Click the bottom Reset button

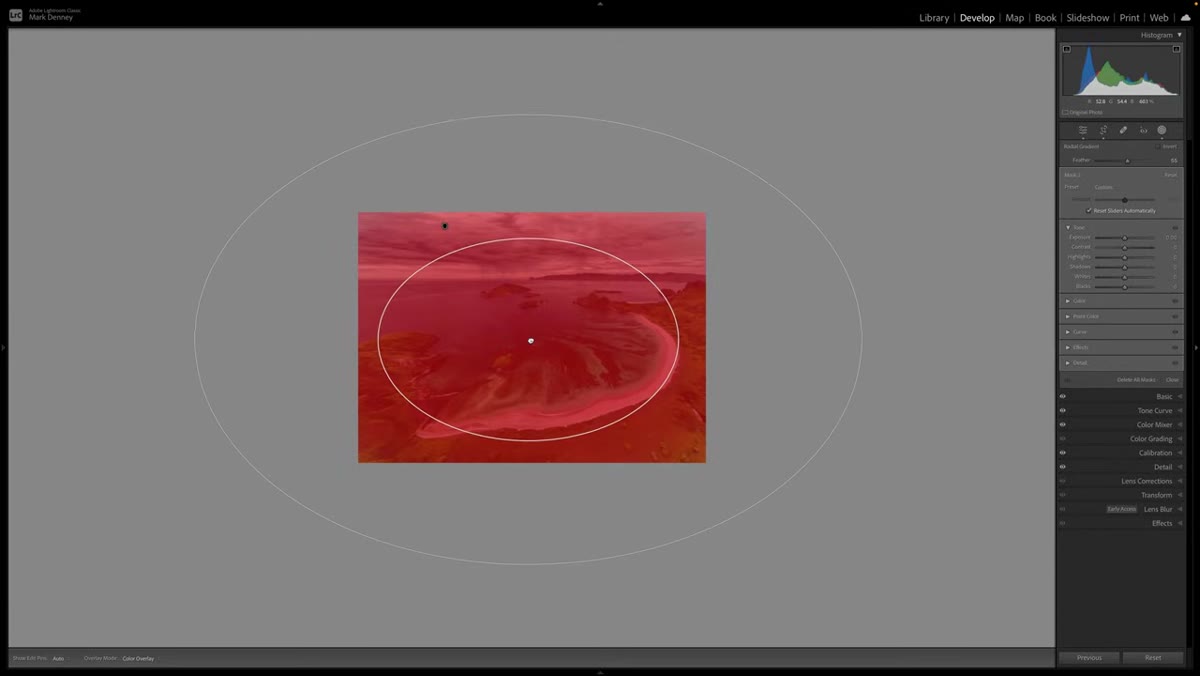tap(1153, 658)
